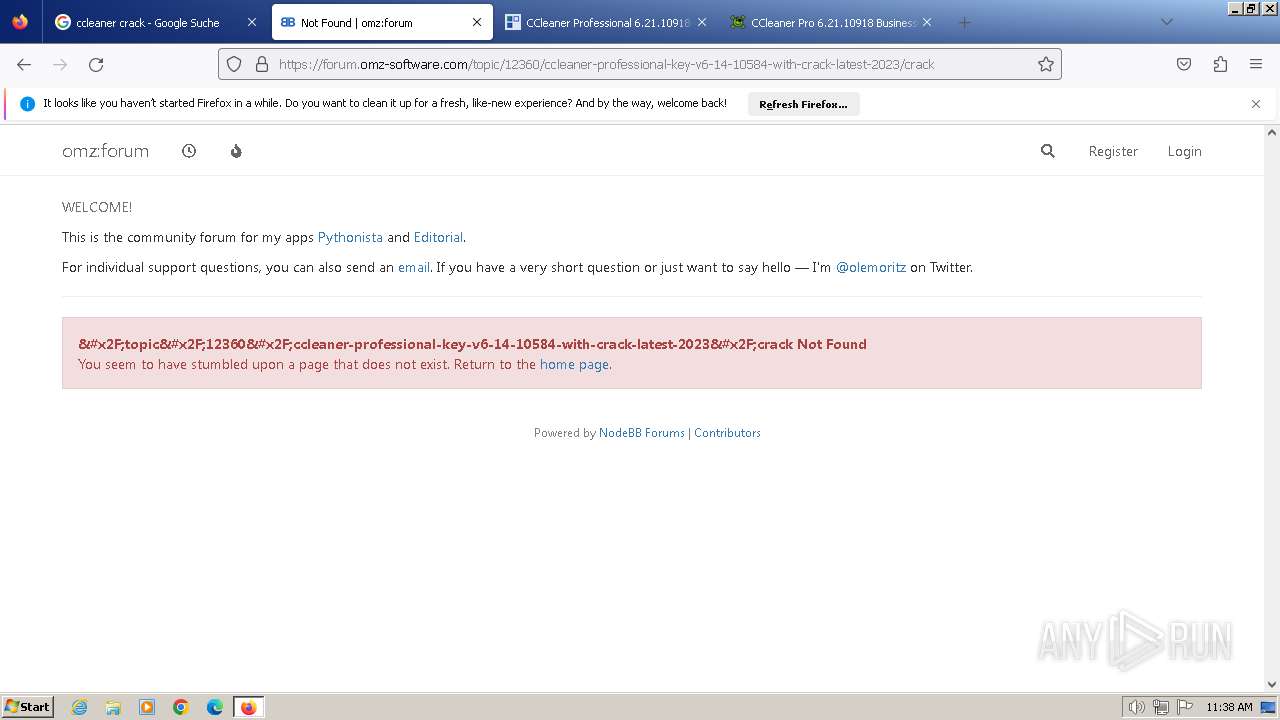Open File Explorer folder from taskbar

[x=113, y=707]
